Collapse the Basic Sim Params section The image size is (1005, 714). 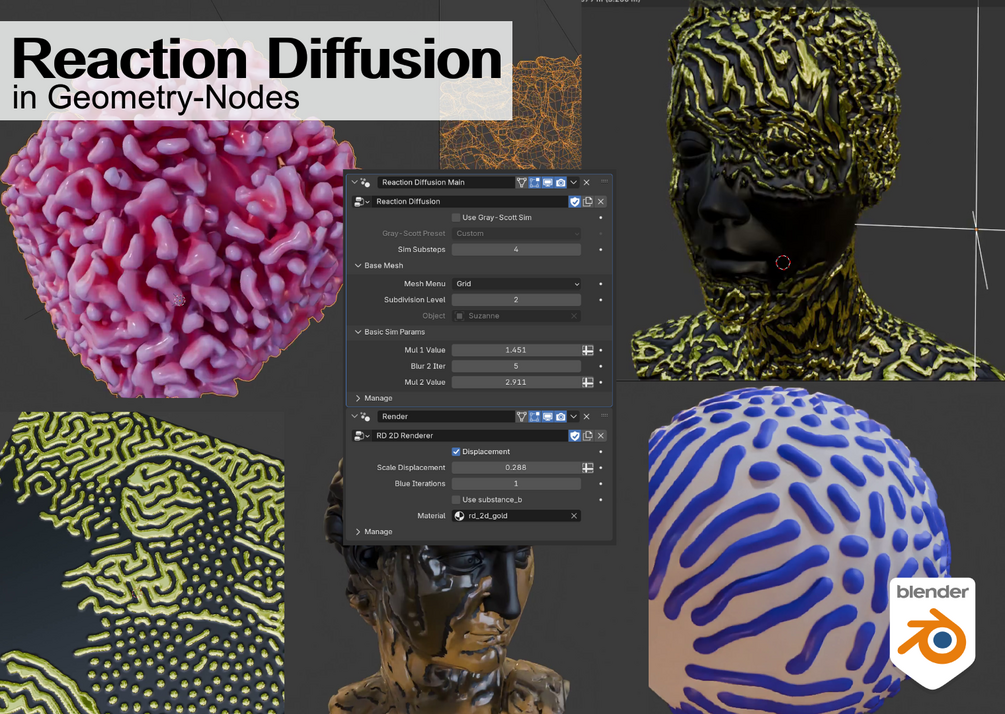358,332
